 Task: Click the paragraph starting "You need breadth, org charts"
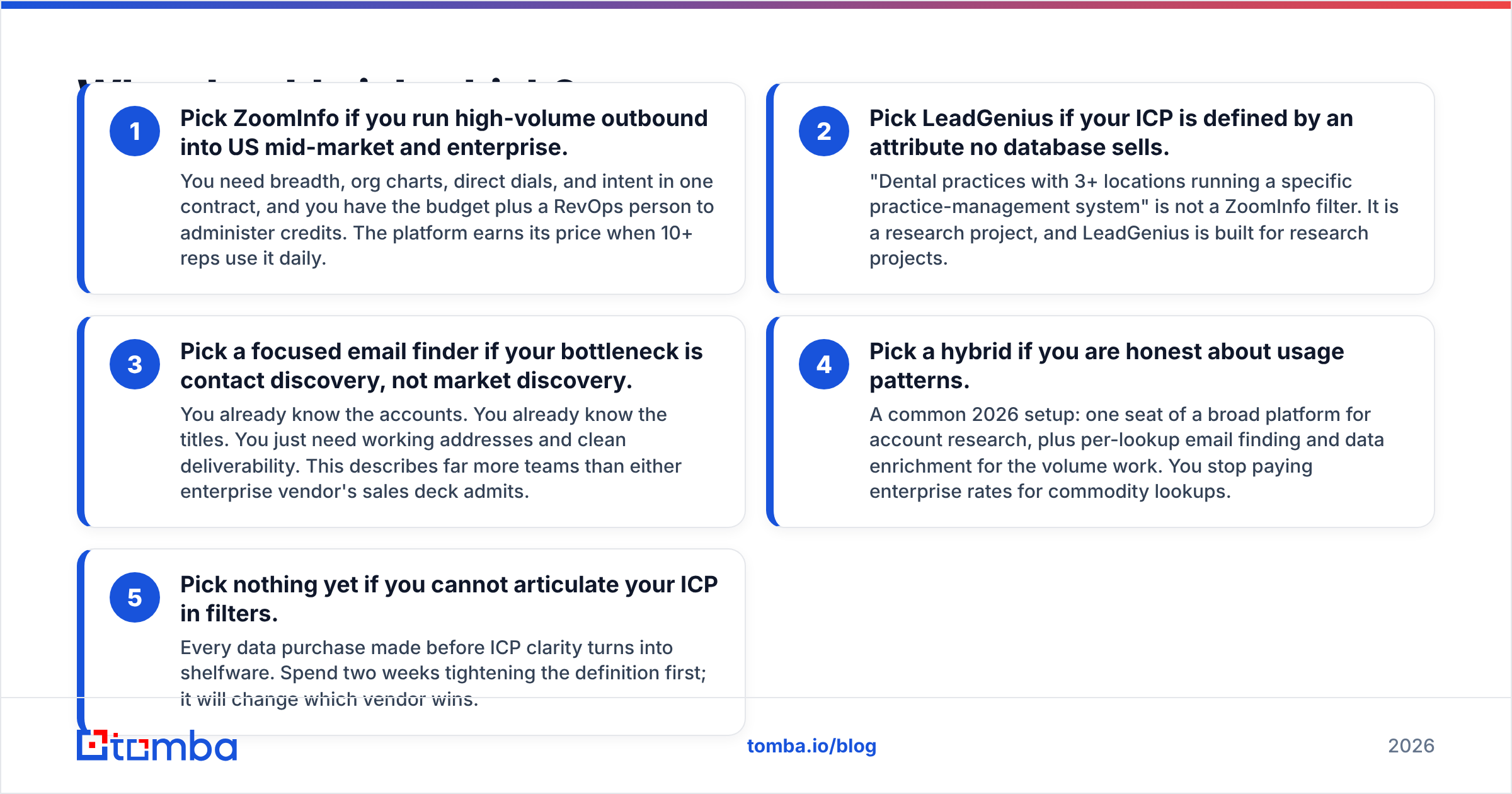(447, 220)
